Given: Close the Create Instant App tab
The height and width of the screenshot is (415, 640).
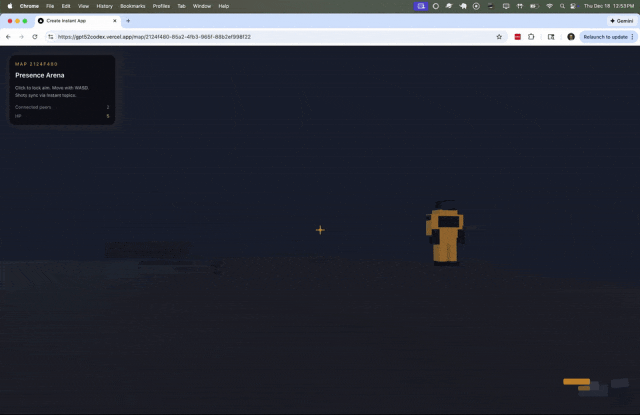Looking at the screenshot, I should [x=115, y=21].
